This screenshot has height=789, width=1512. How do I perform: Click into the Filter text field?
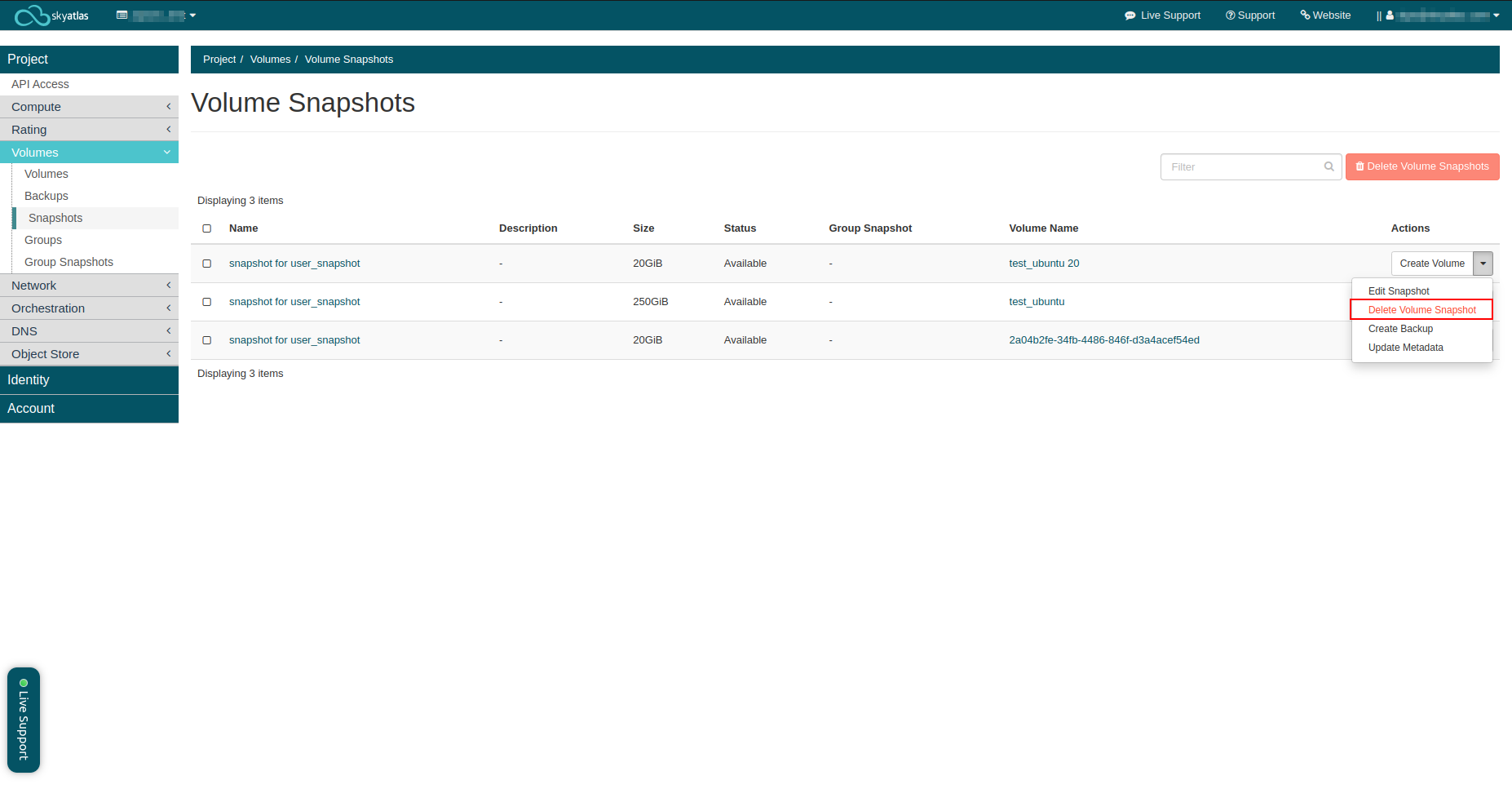coord(1242,166)
